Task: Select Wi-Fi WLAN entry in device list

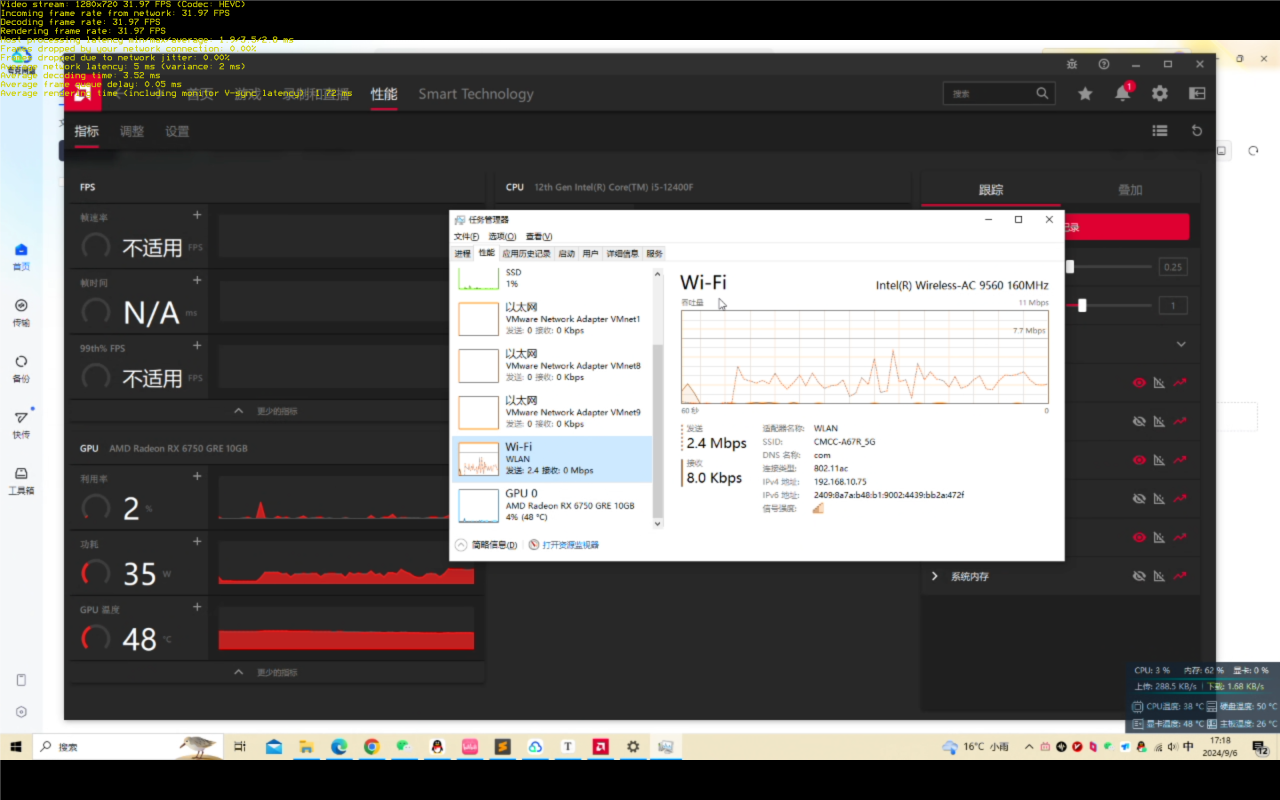Action: [552, 459]
